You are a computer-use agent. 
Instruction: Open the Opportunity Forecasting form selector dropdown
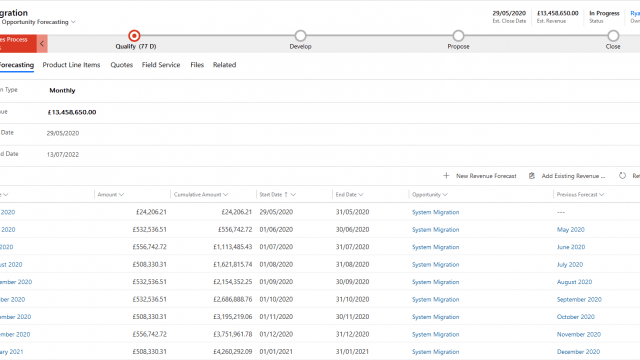(x=73, y=22)
